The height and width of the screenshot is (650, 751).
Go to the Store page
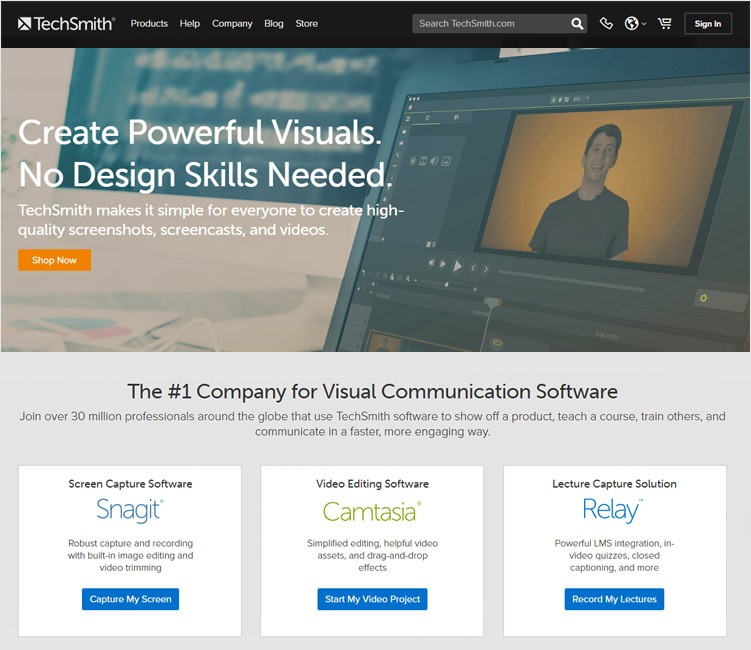coord(307,23)
